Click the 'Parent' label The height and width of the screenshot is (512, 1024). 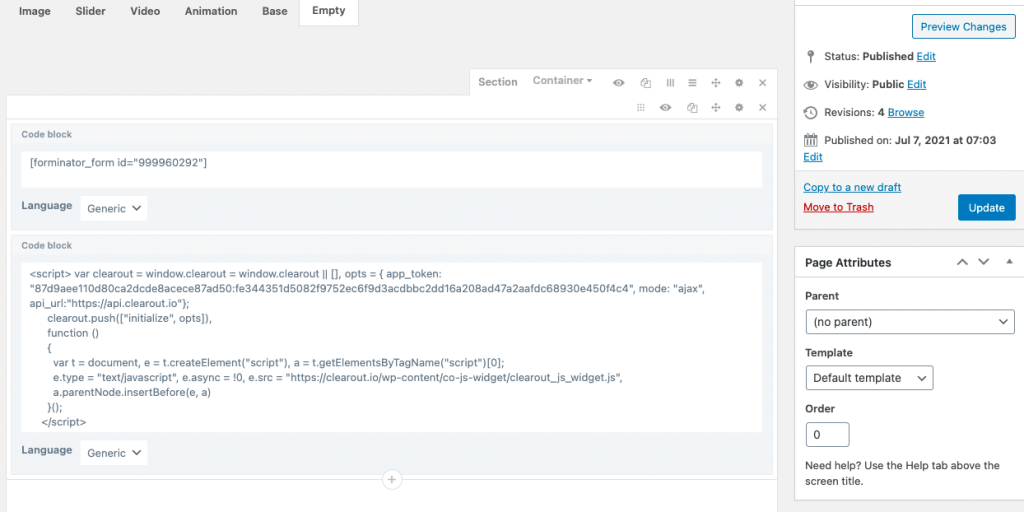point(822,296)
